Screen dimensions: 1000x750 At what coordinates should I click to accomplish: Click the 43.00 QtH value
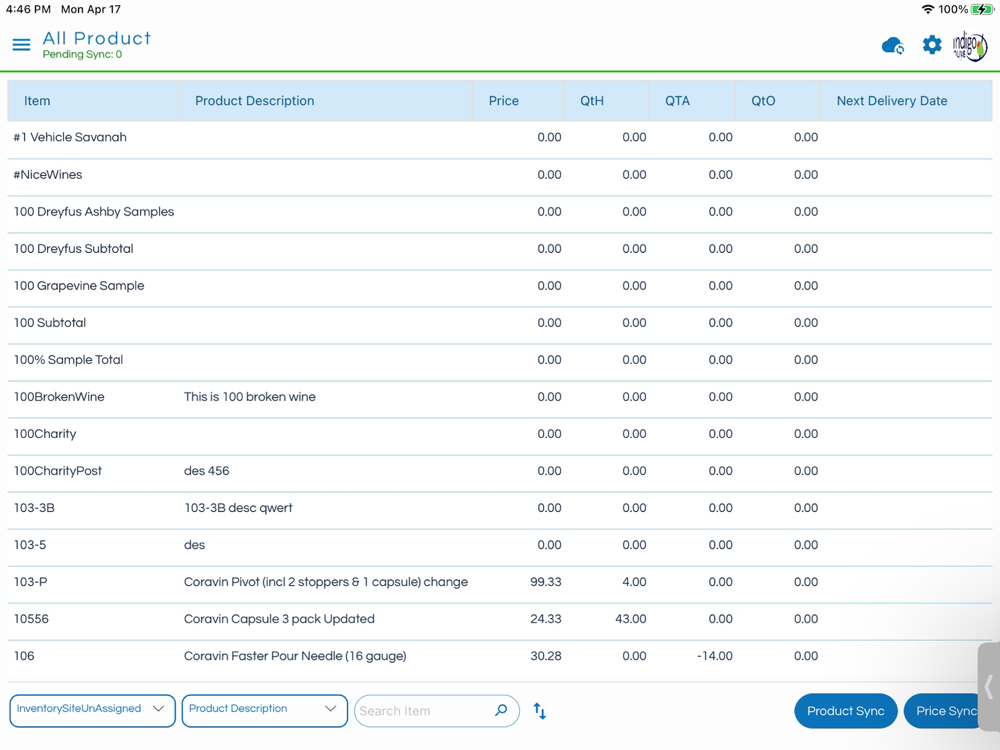631,619
